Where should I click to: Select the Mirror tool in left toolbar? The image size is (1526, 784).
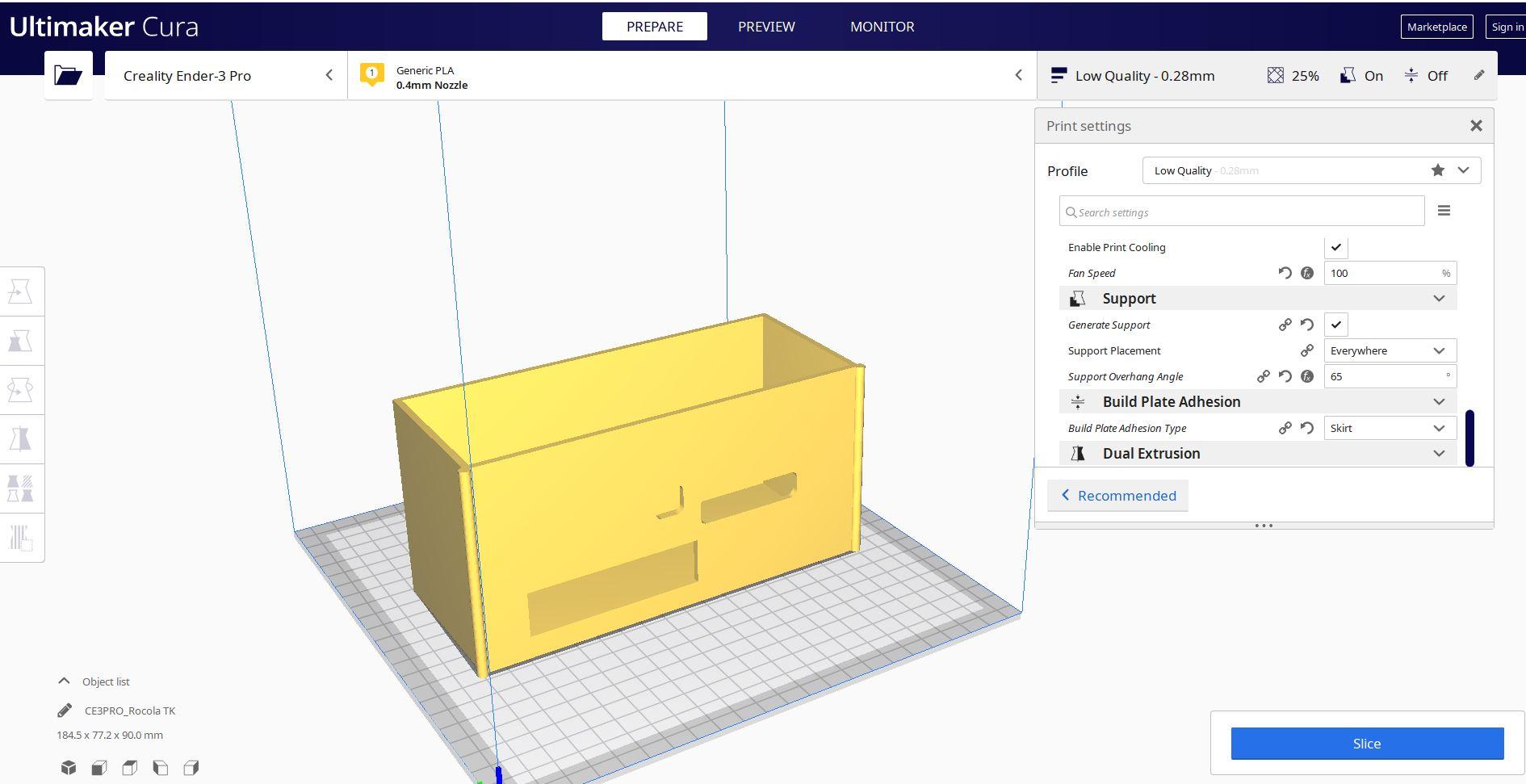coord(20,439)
